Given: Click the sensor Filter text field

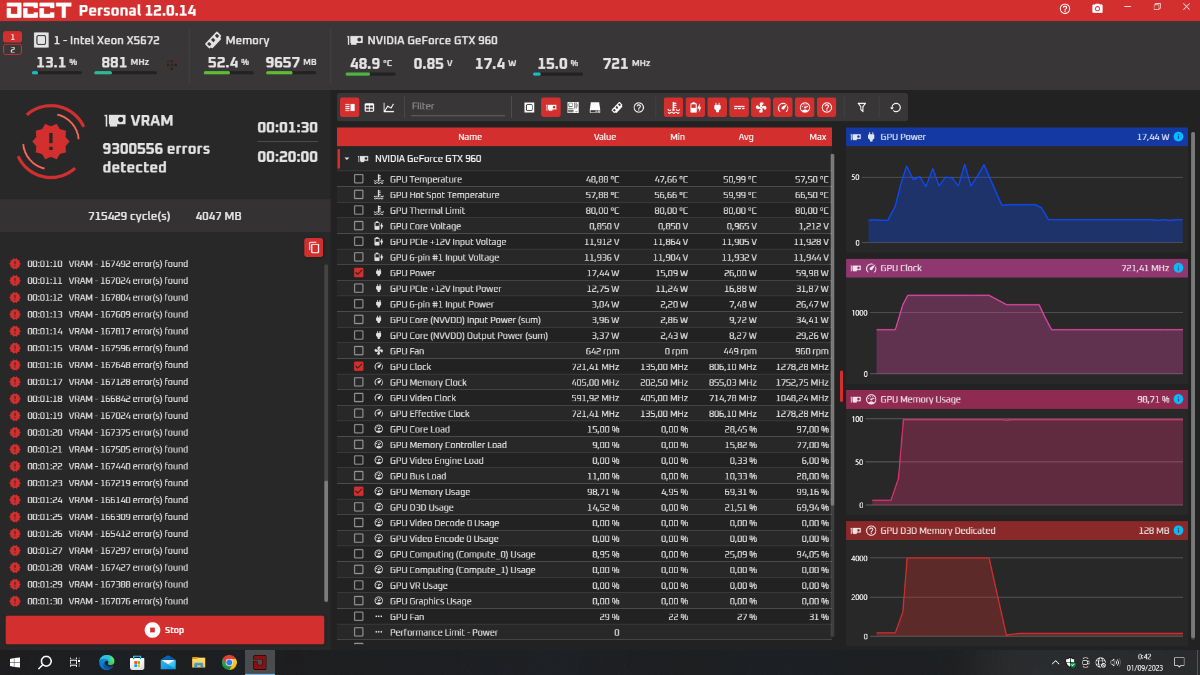Looking at the screenshot, I should tap(456, 106).
